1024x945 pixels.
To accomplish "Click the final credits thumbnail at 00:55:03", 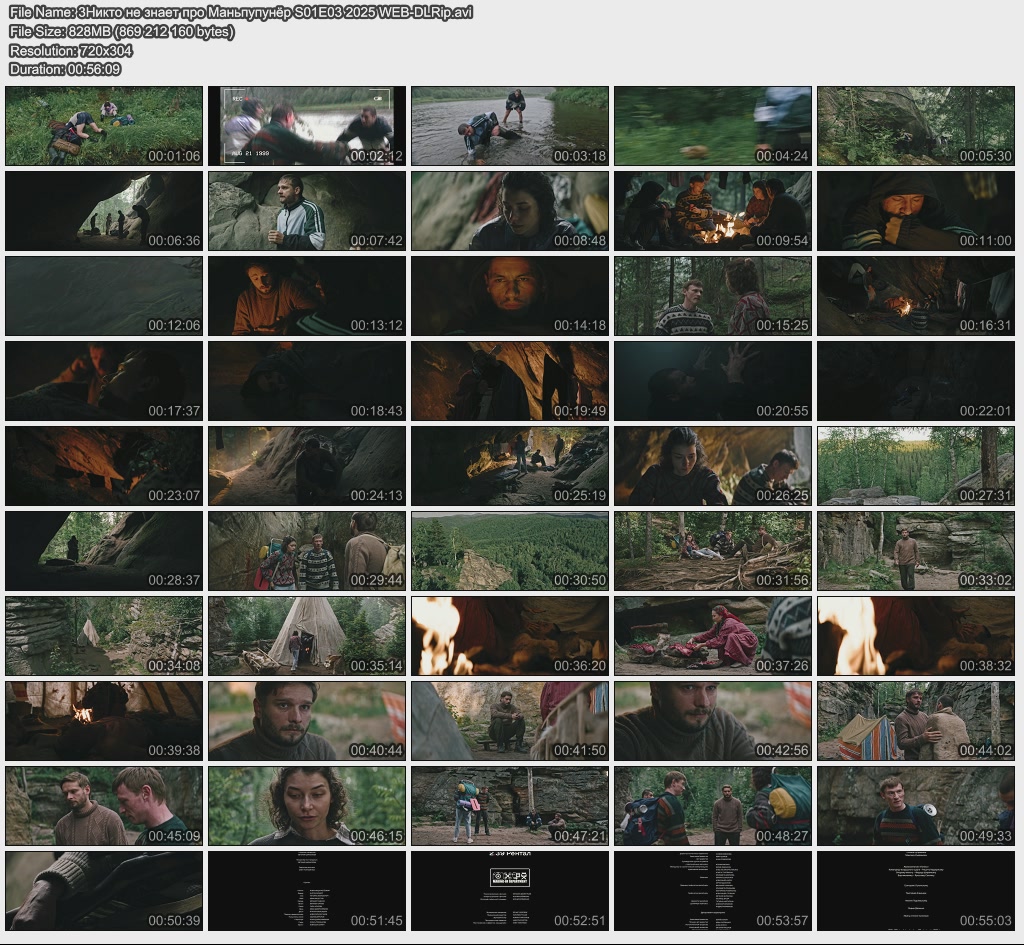I will tap(916, 891).
